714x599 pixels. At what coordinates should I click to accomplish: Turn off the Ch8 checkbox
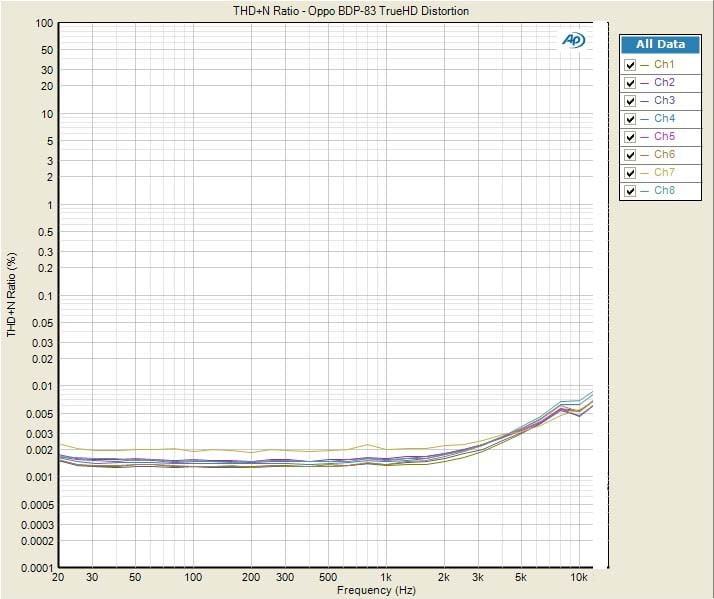(630, 191)
